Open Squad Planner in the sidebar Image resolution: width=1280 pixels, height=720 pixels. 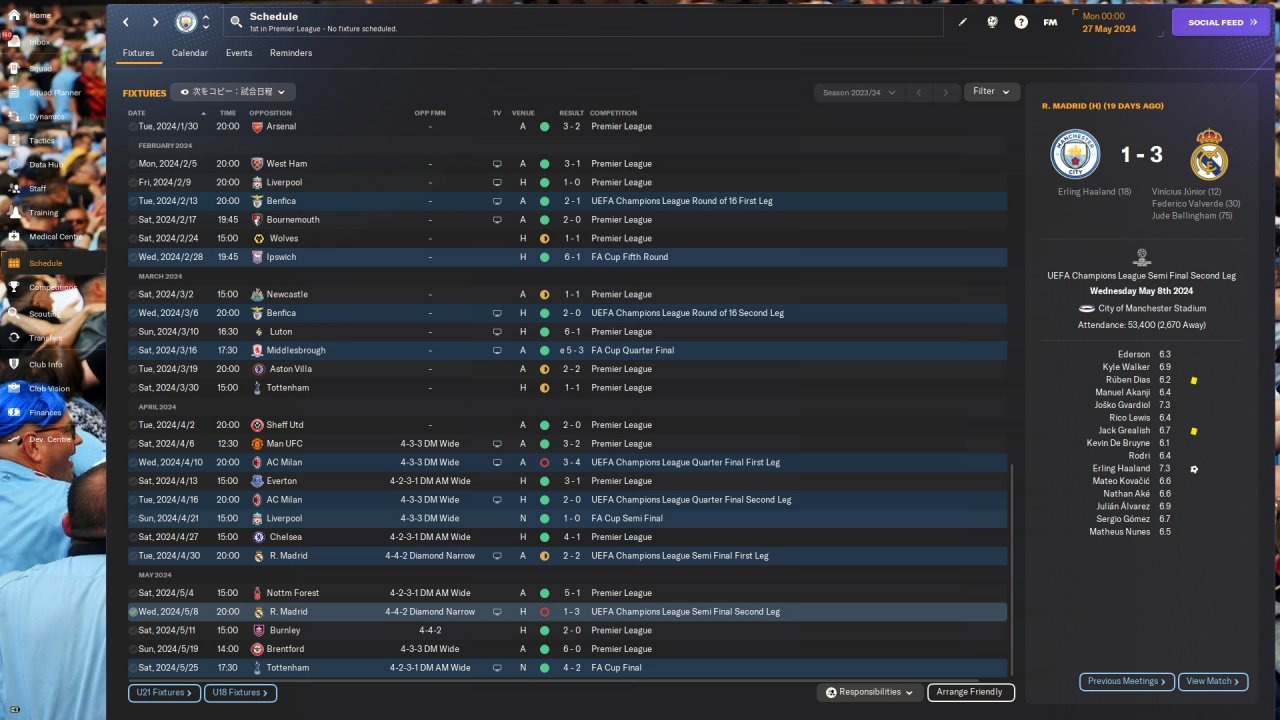coord(54,93)
